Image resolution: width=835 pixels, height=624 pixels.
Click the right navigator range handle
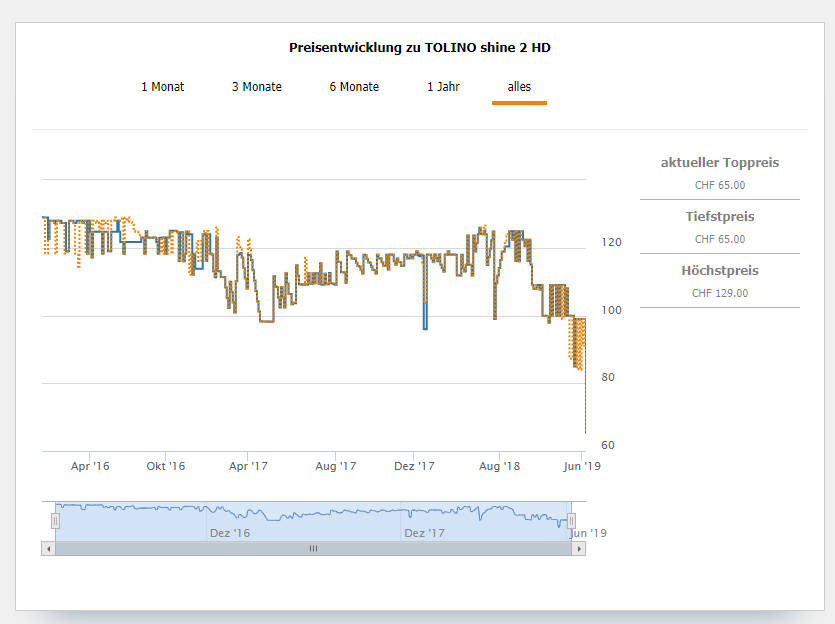(x=572, y=520)
